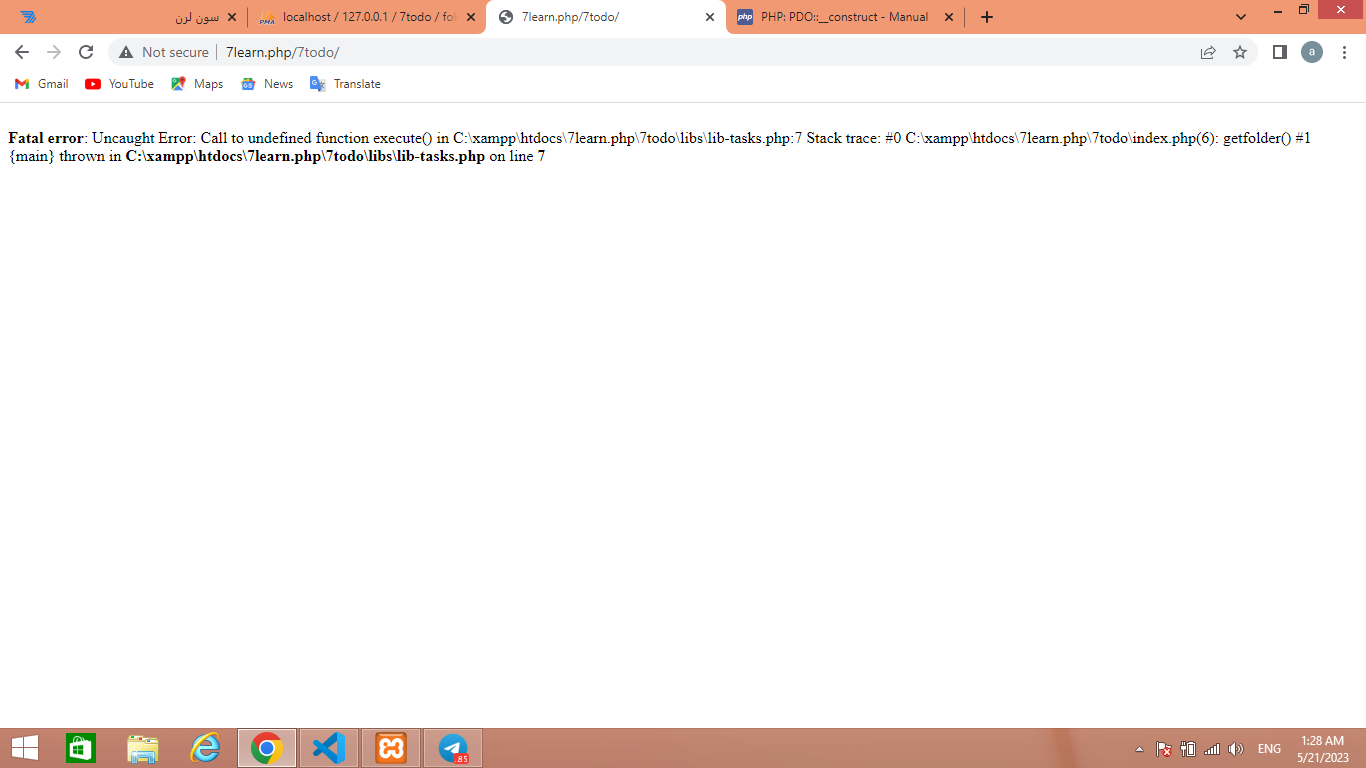Open the Store app from taskbar
Viewport: 1366px width, 768px height.
[81, 748]
